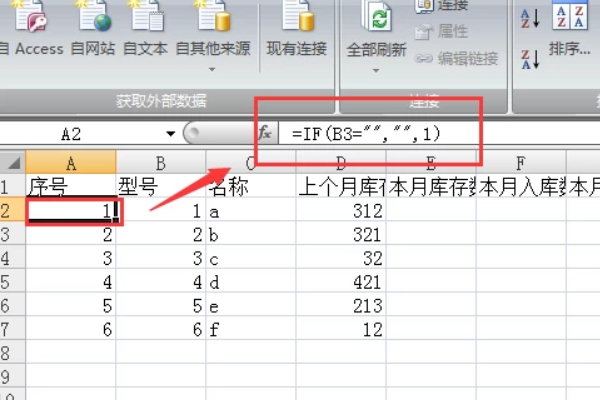Select row 1 header
Viewport: 600px width, 400px height.
[12, 187]
